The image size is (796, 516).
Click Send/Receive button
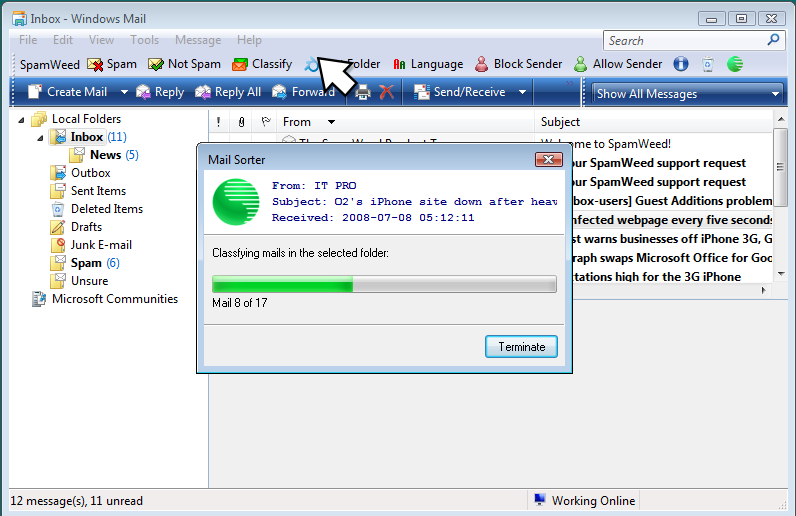click(x=460, y=92)
